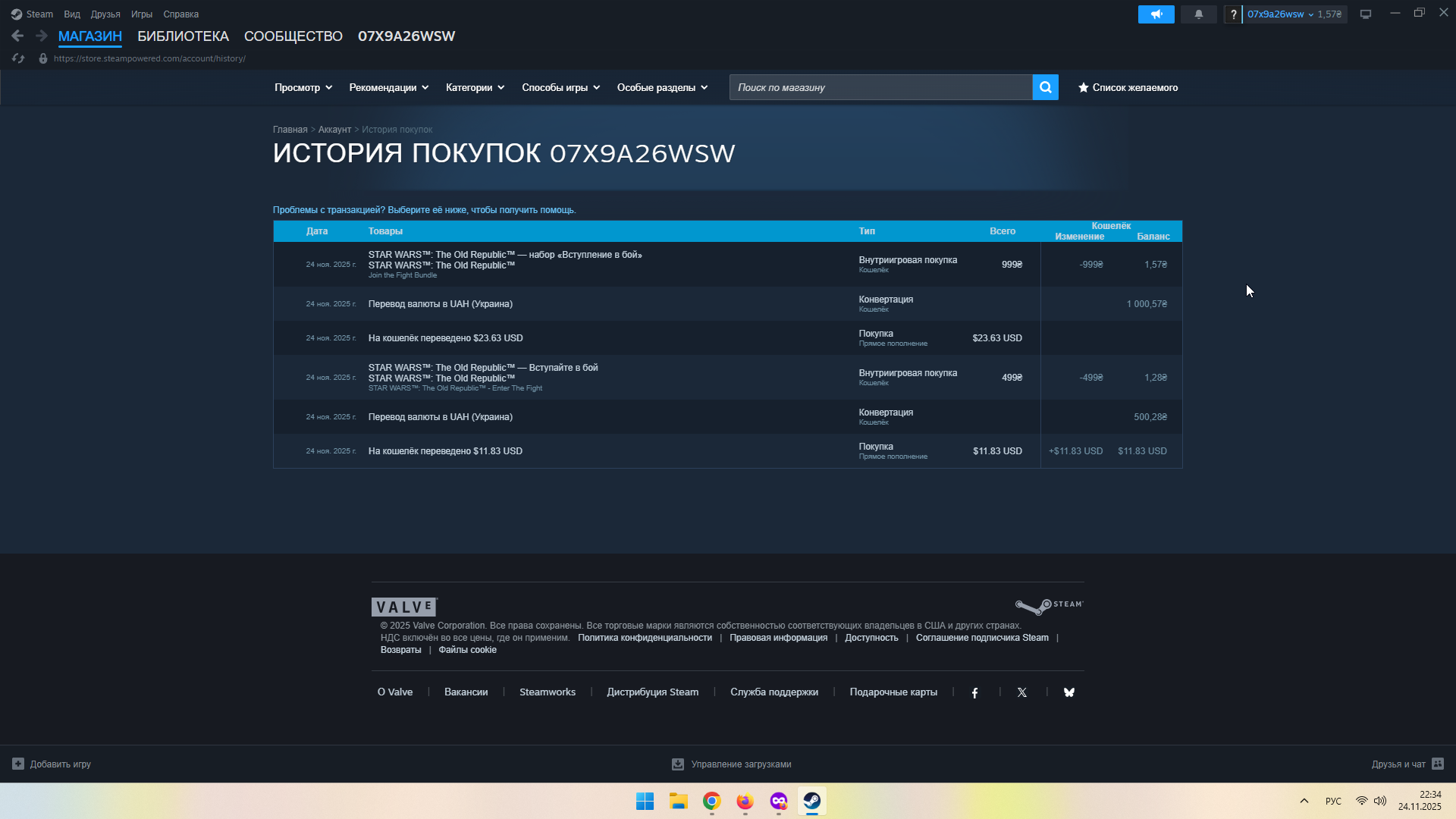
Task: Click the back navigation arrow
Action: point(17,36)
